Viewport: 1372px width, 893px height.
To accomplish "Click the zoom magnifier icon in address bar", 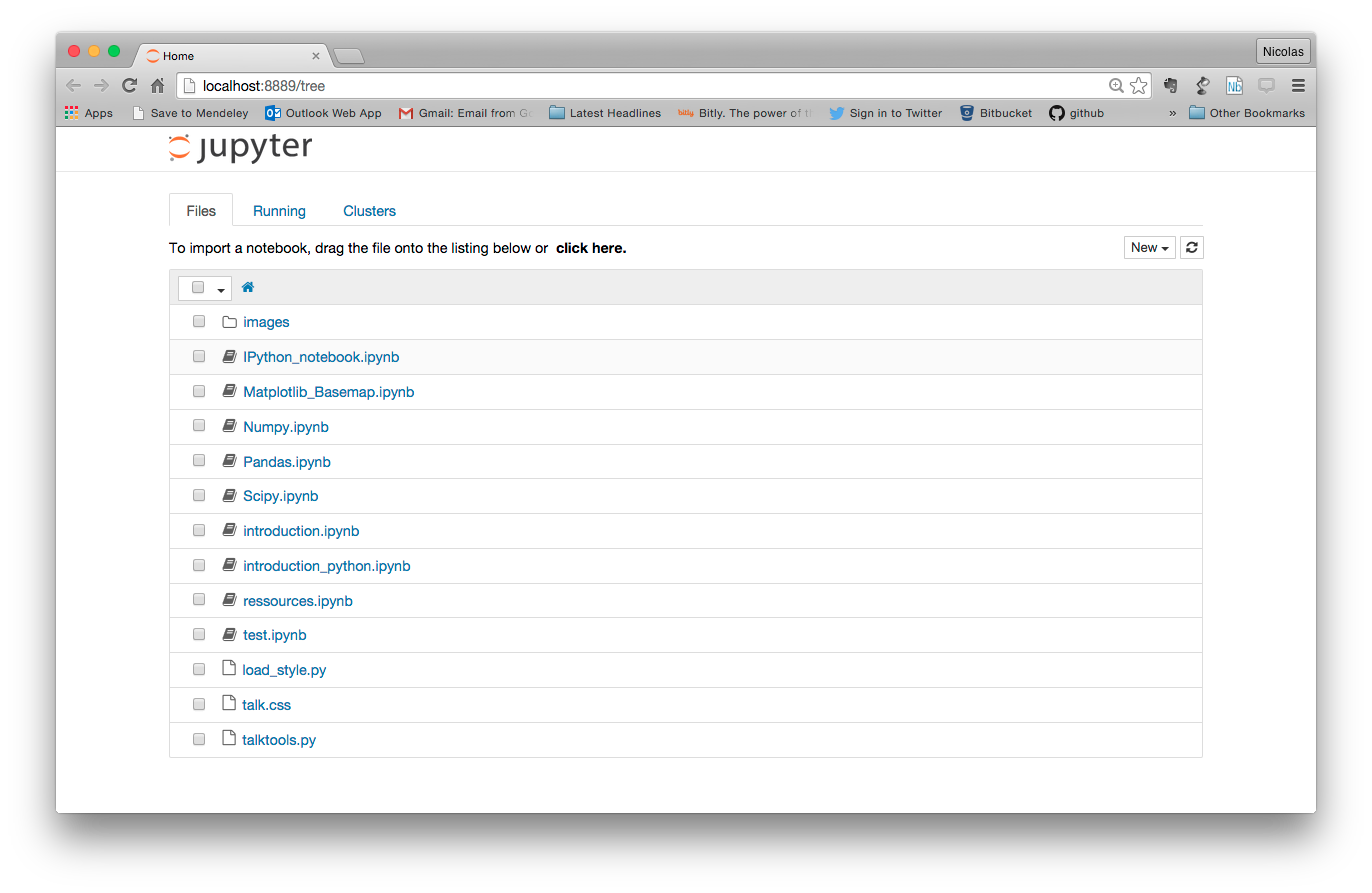I will coord(1117,86).
